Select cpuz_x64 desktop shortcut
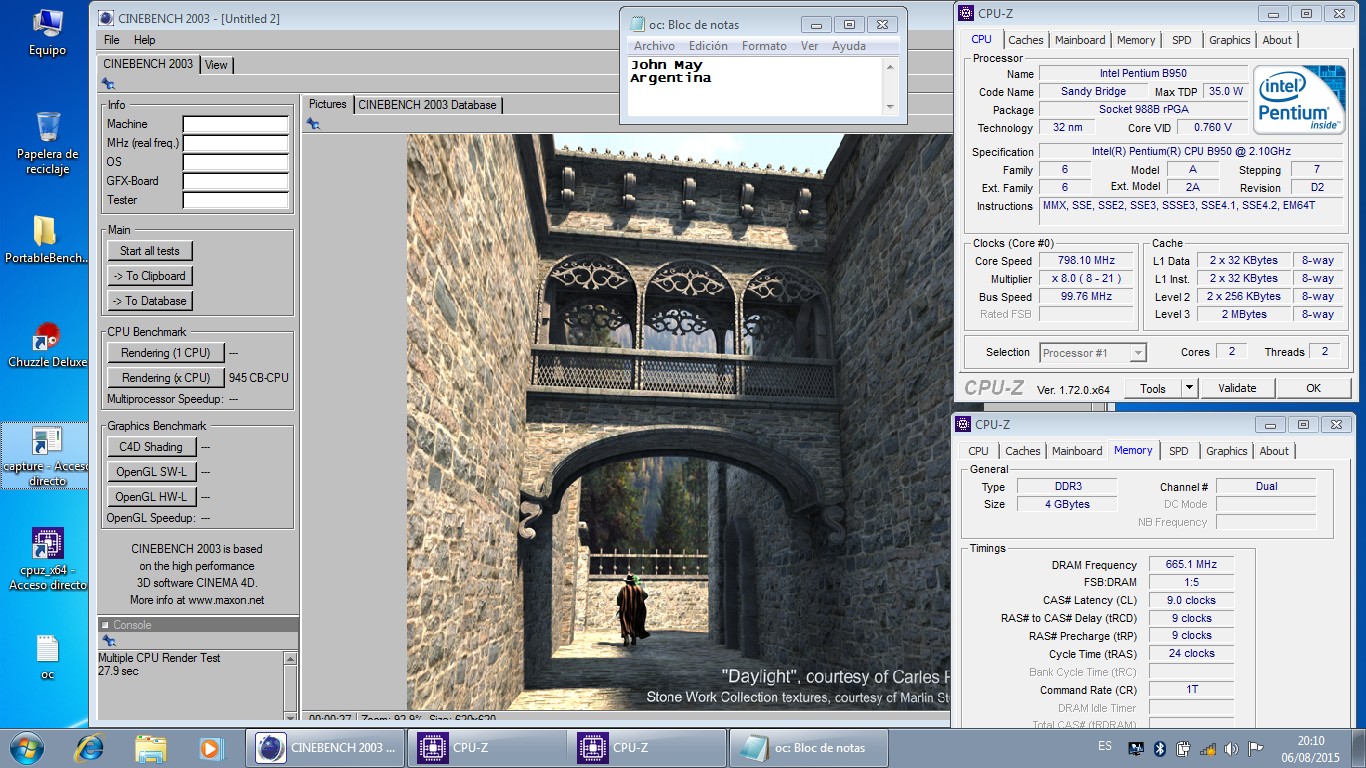Viewport: 1366px width, 768px height. pyautogui.click(x=47, y=560)
